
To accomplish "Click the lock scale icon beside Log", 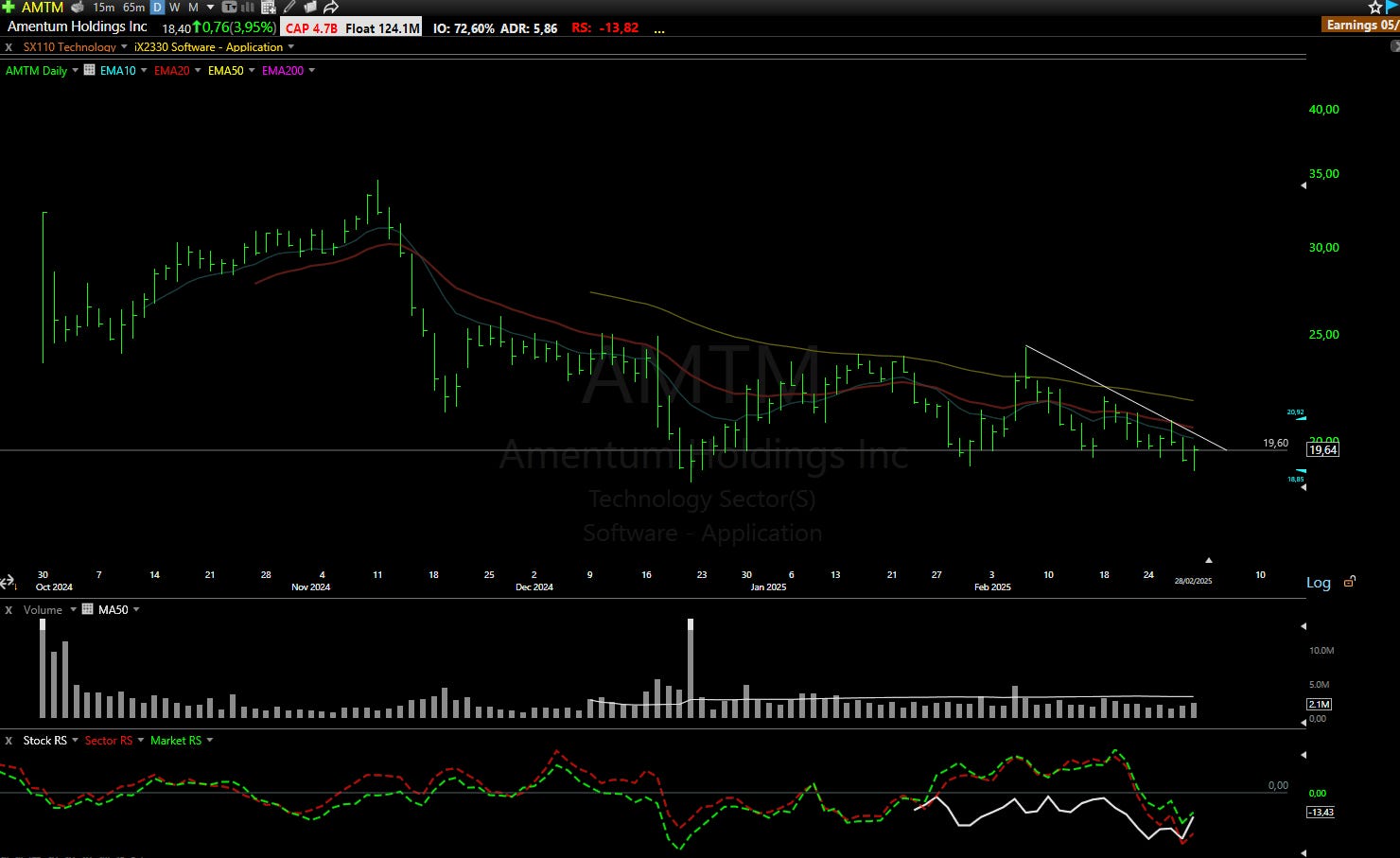I will pos(1350,582).
